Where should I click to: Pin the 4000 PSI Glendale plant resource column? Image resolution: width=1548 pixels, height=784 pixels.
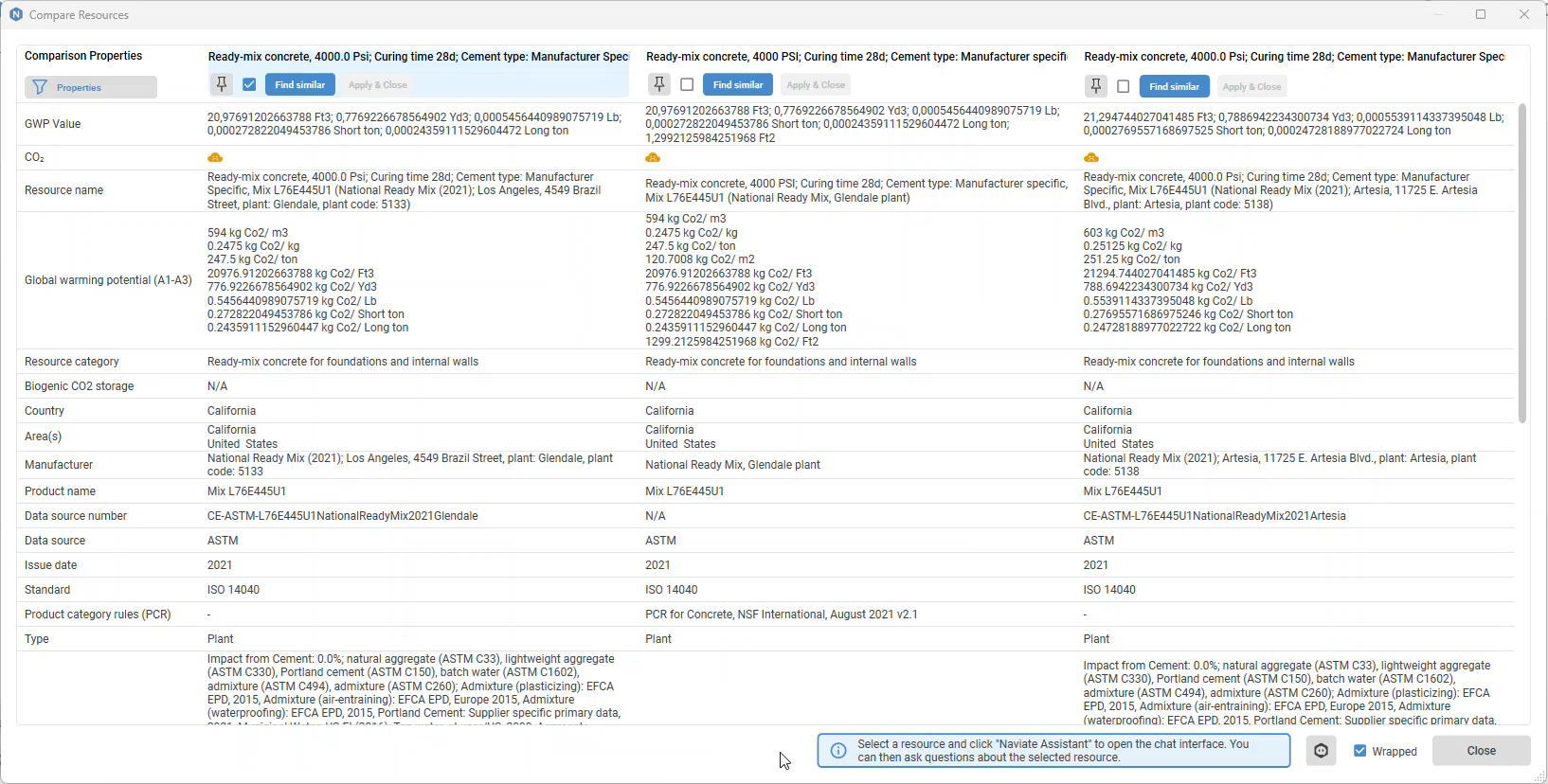[659, 84]
